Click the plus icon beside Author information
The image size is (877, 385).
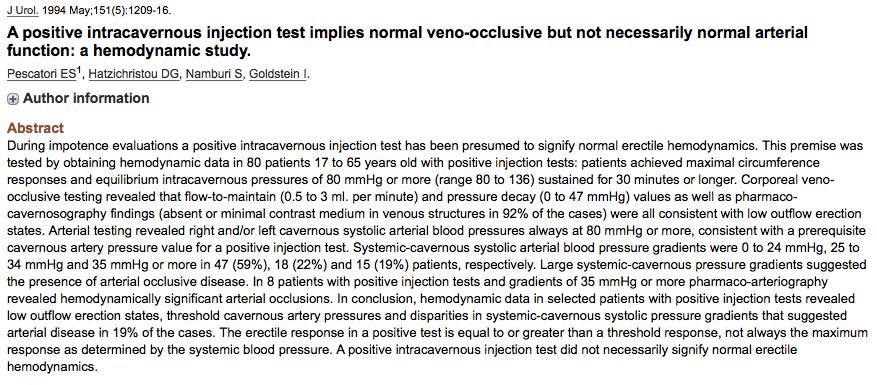(x=13, y=99)
